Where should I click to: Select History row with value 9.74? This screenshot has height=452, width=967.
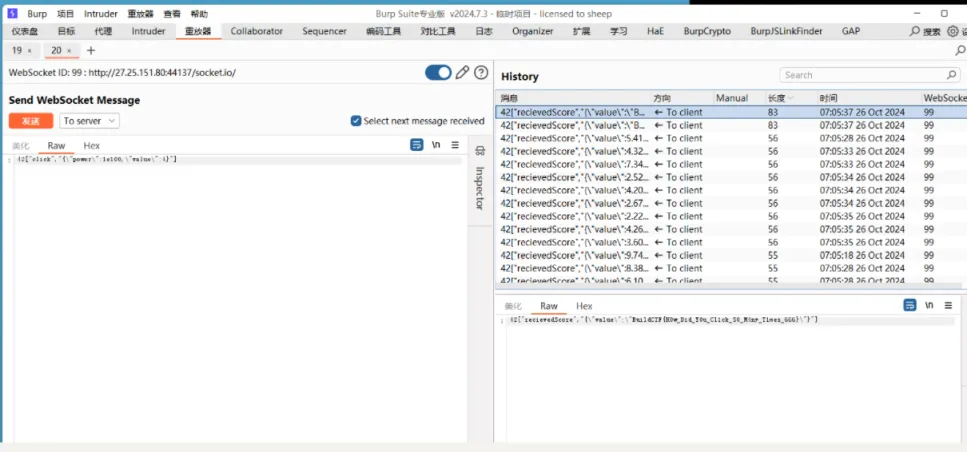[731, 255]
